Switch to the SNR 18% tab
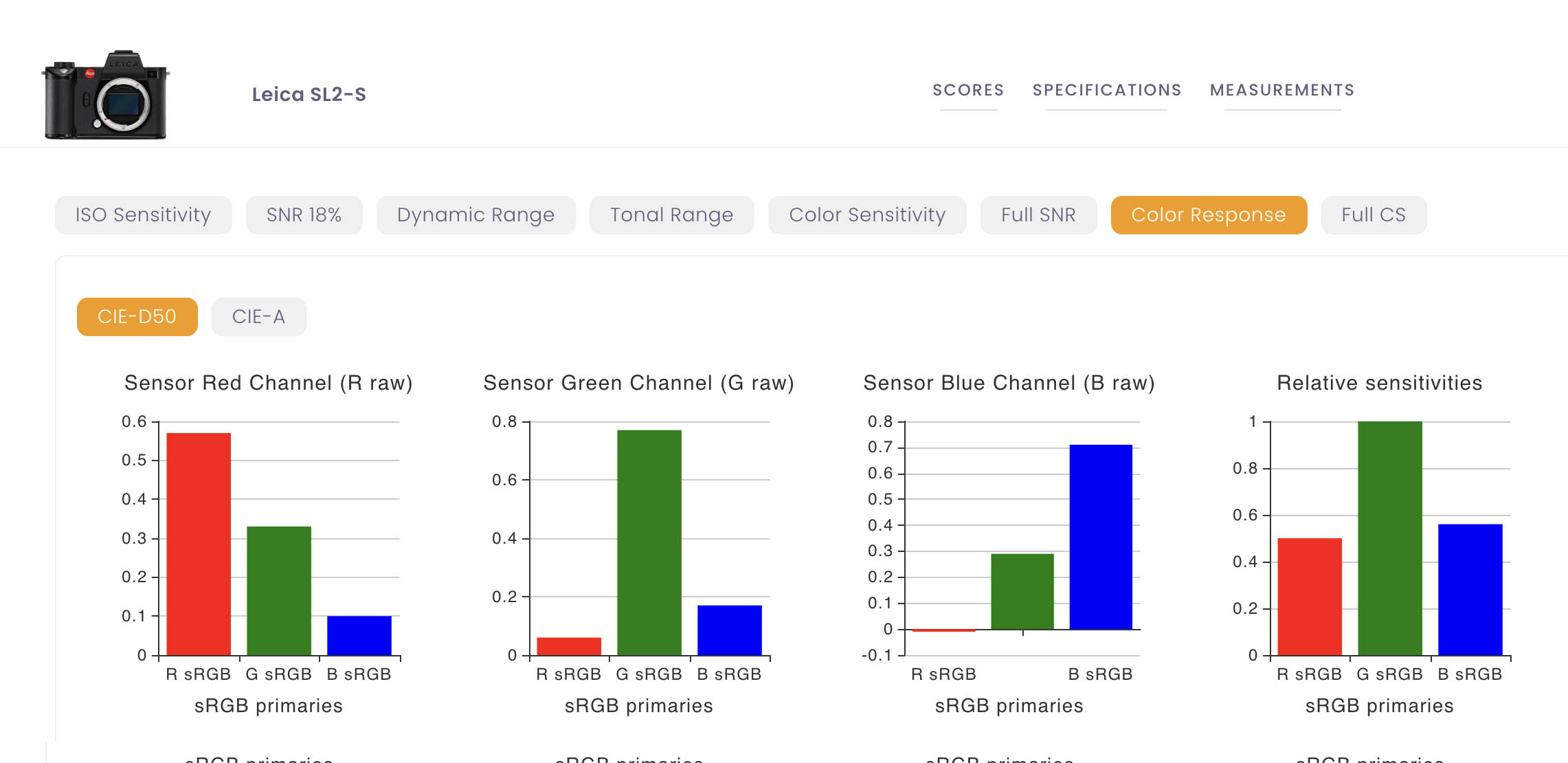 (304, 215)
